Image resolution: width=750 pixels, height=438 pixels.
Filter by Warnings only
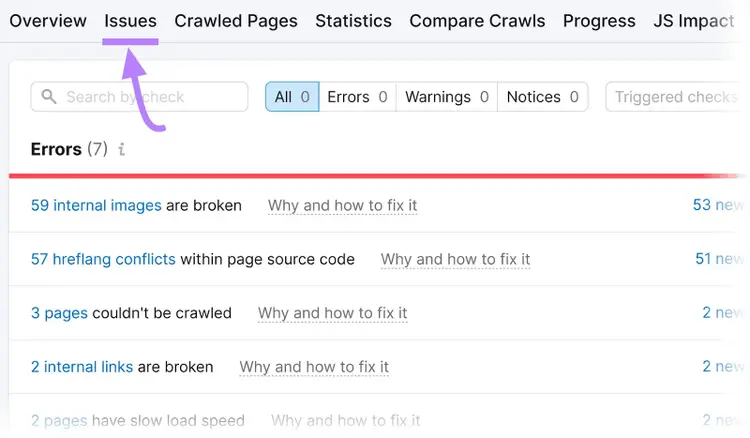(x=447, y=97)
